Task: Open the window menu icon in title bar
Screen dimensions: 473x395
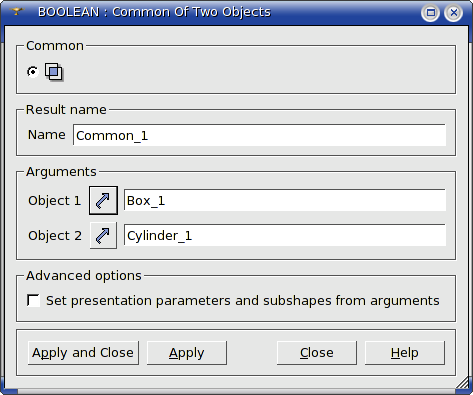Action: click(16, 12)
